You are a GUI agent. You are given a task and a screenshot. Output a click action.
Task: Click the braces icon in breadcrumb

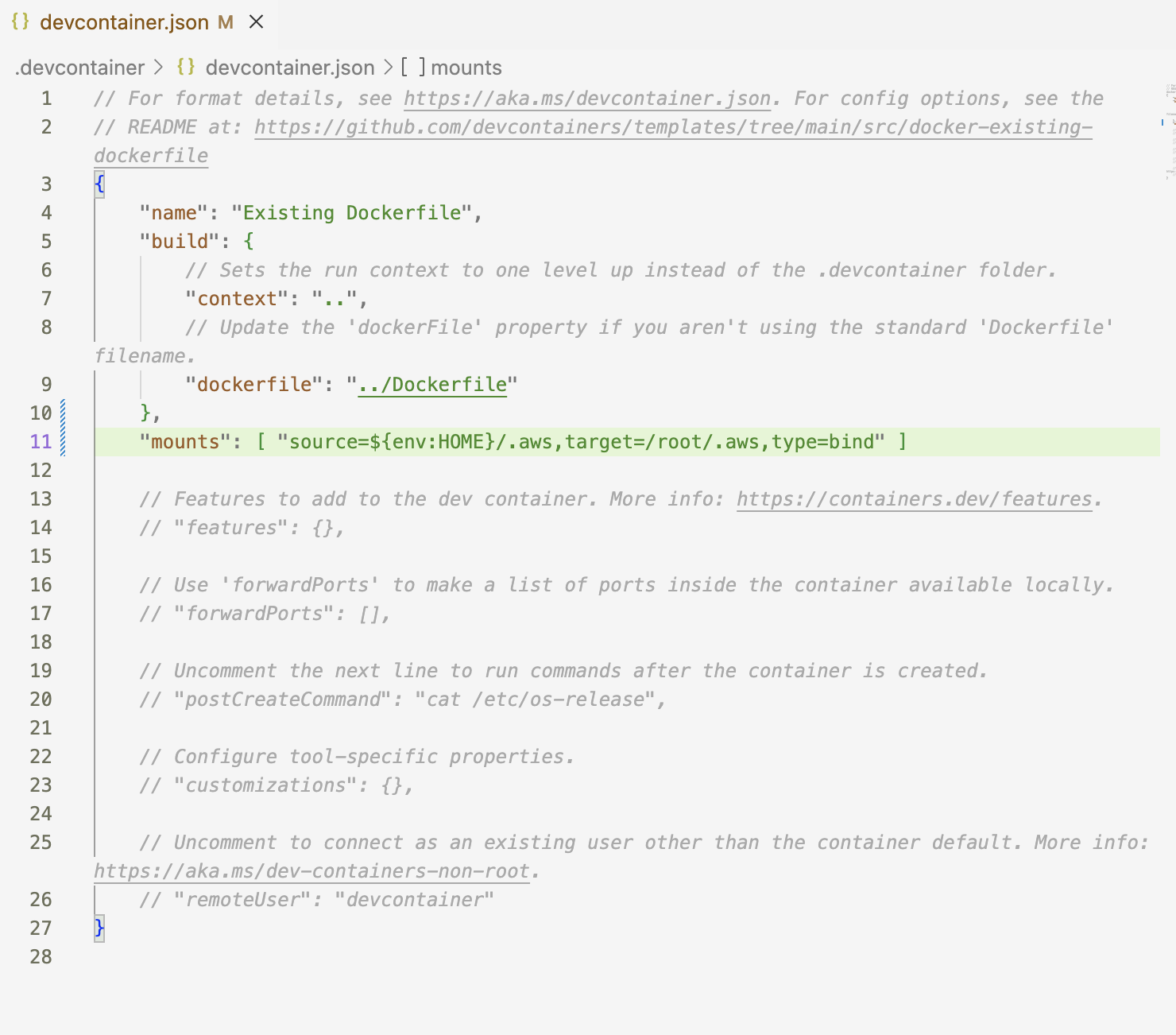point(186,67)
